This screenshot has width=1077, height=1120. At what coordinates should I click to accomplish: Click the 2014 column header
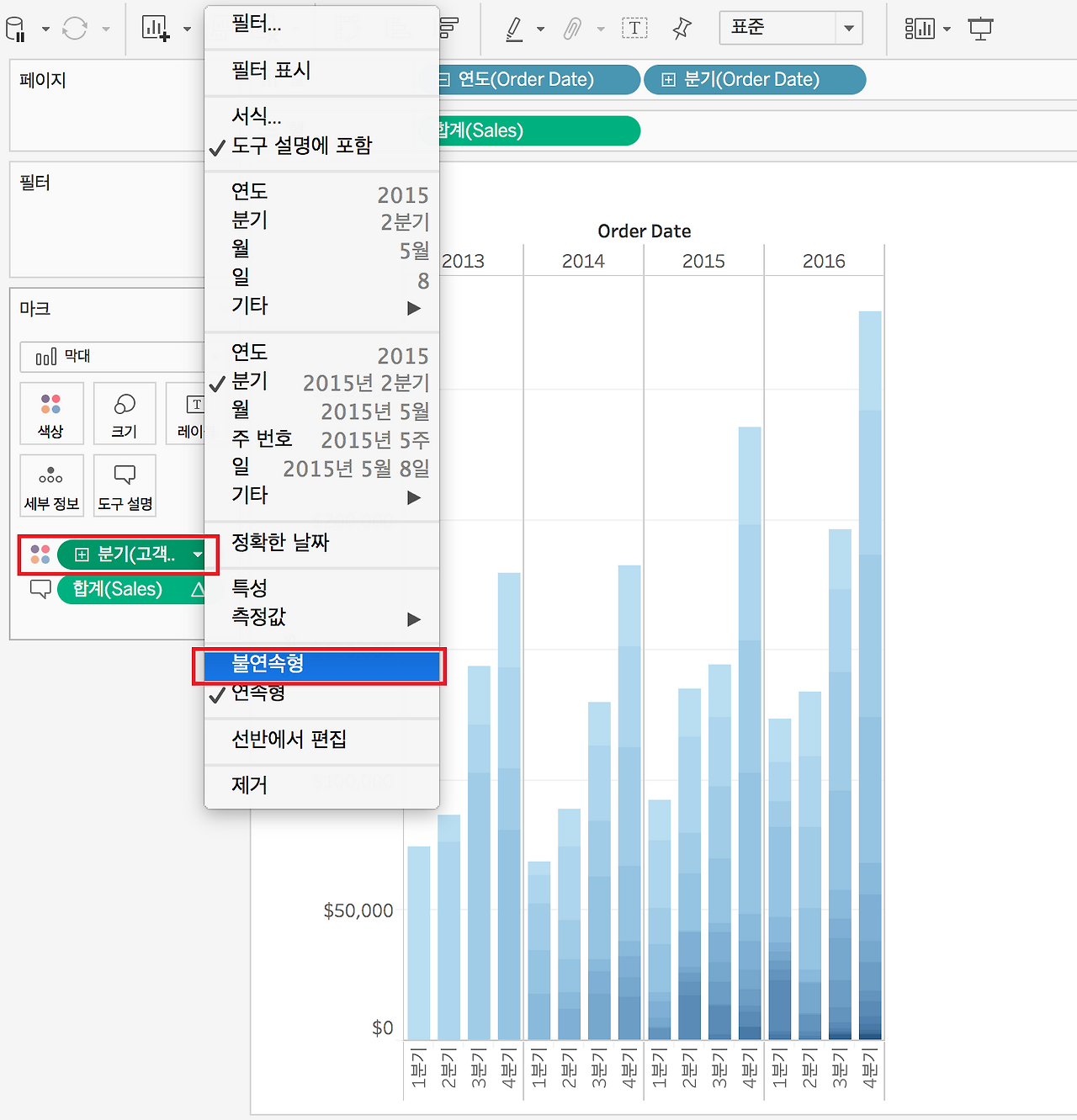(583, 261)
